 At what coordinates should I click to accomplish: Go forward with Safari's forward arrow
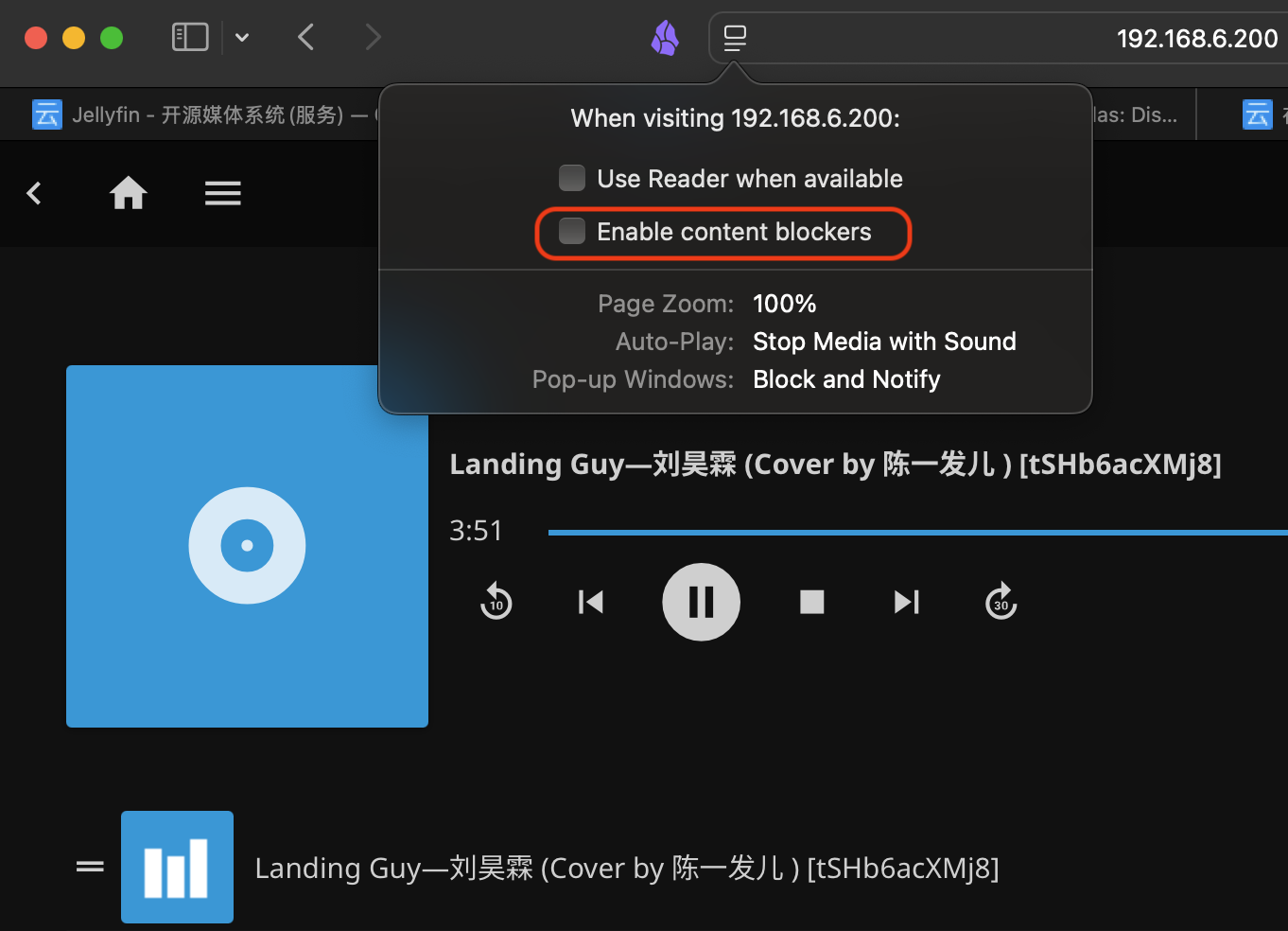pyautogui.click(x=374, y=37)
